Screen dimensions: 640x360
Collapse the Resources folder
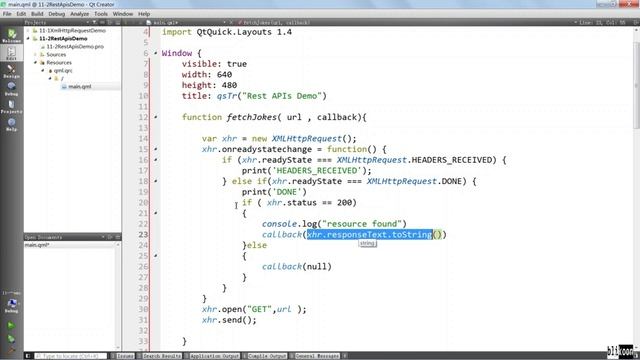(36, 62)
